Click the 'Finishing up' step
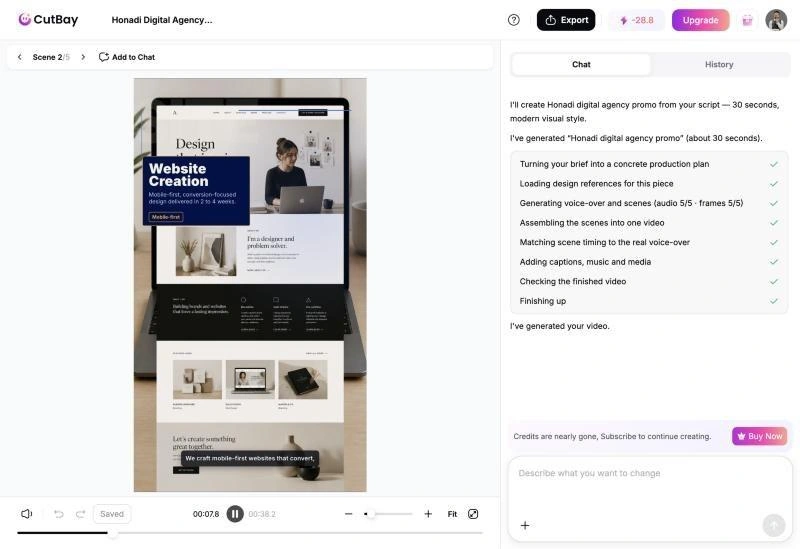The image size is (800, 549). (542, 301)
